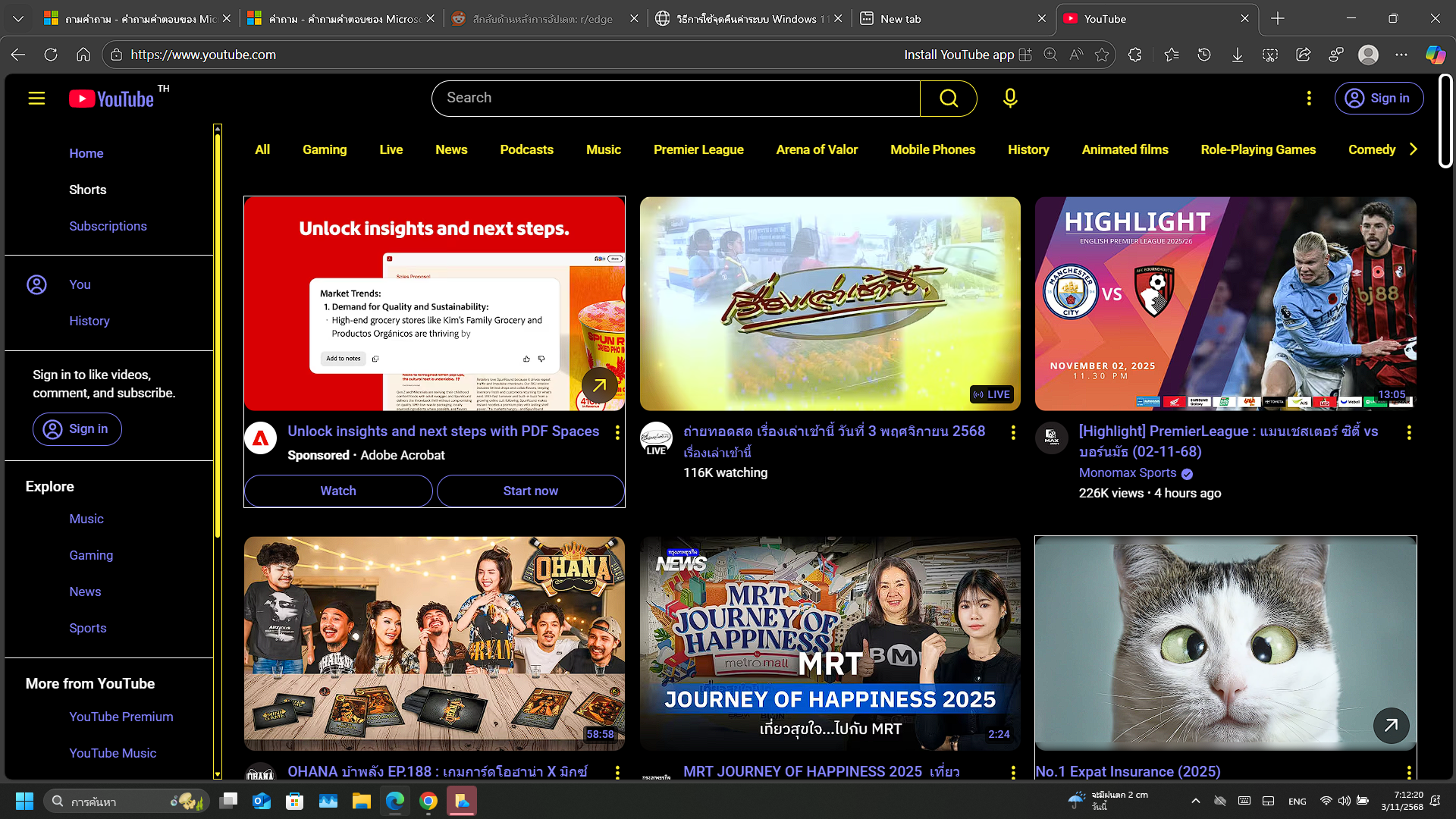Open Edge downloads icon
This screenshot has width=1456, height=819.
[x=1237, y=55]
